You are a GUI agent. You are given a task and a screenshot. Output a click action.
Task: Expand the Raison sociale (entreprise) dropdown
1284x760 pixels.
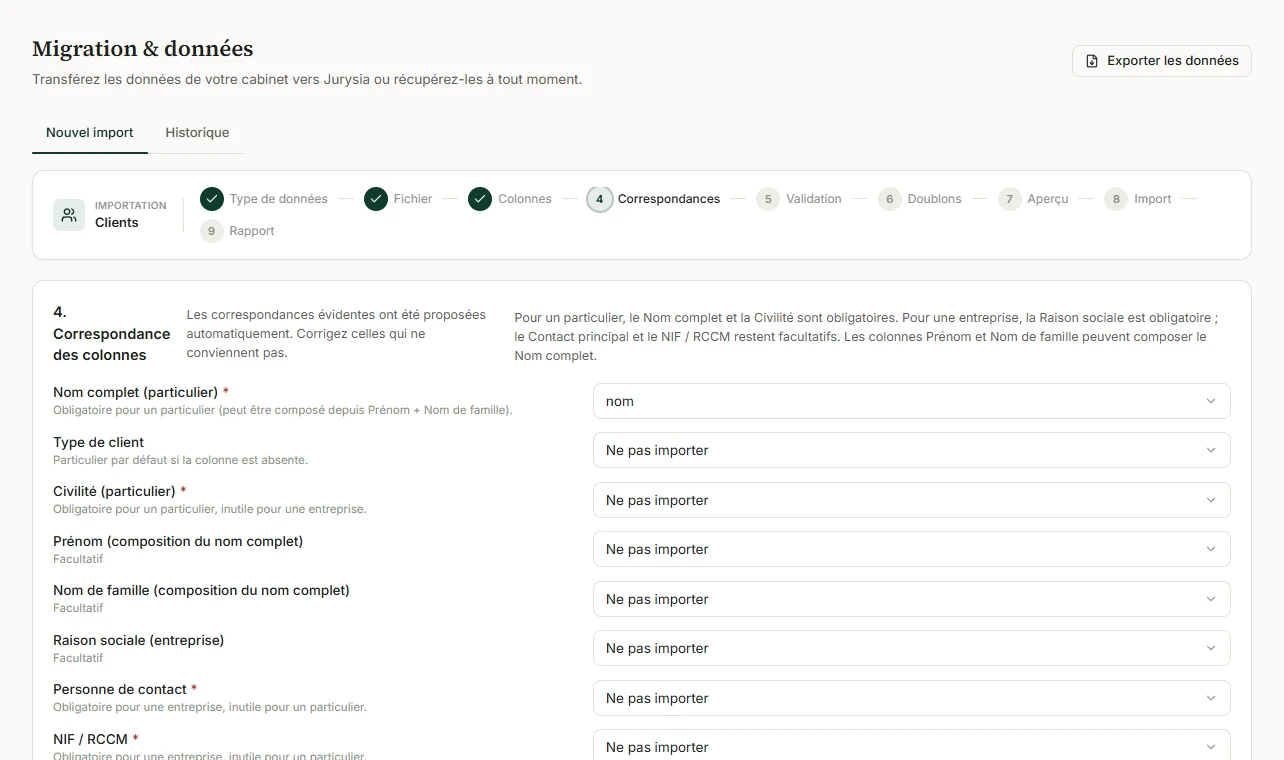tap(912, 648)
